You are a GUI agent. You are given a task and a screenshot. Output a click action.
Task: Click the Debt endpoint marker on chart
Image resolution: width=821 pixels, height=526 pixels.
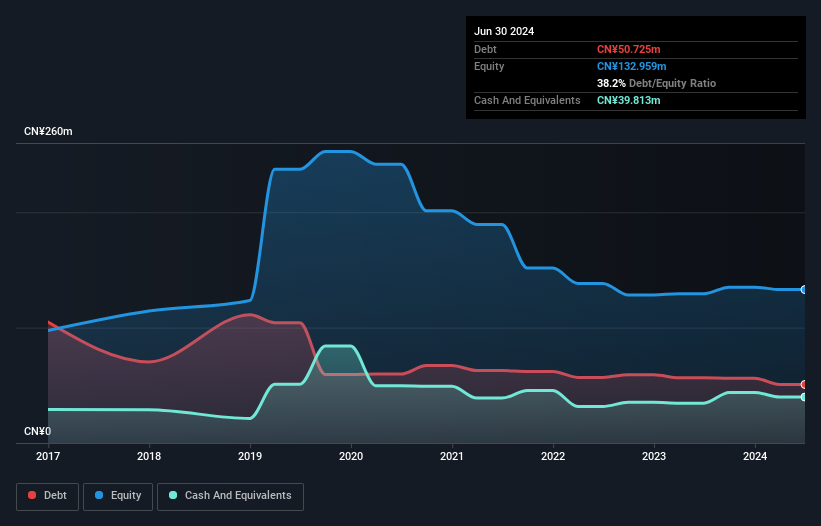point(804,385)
